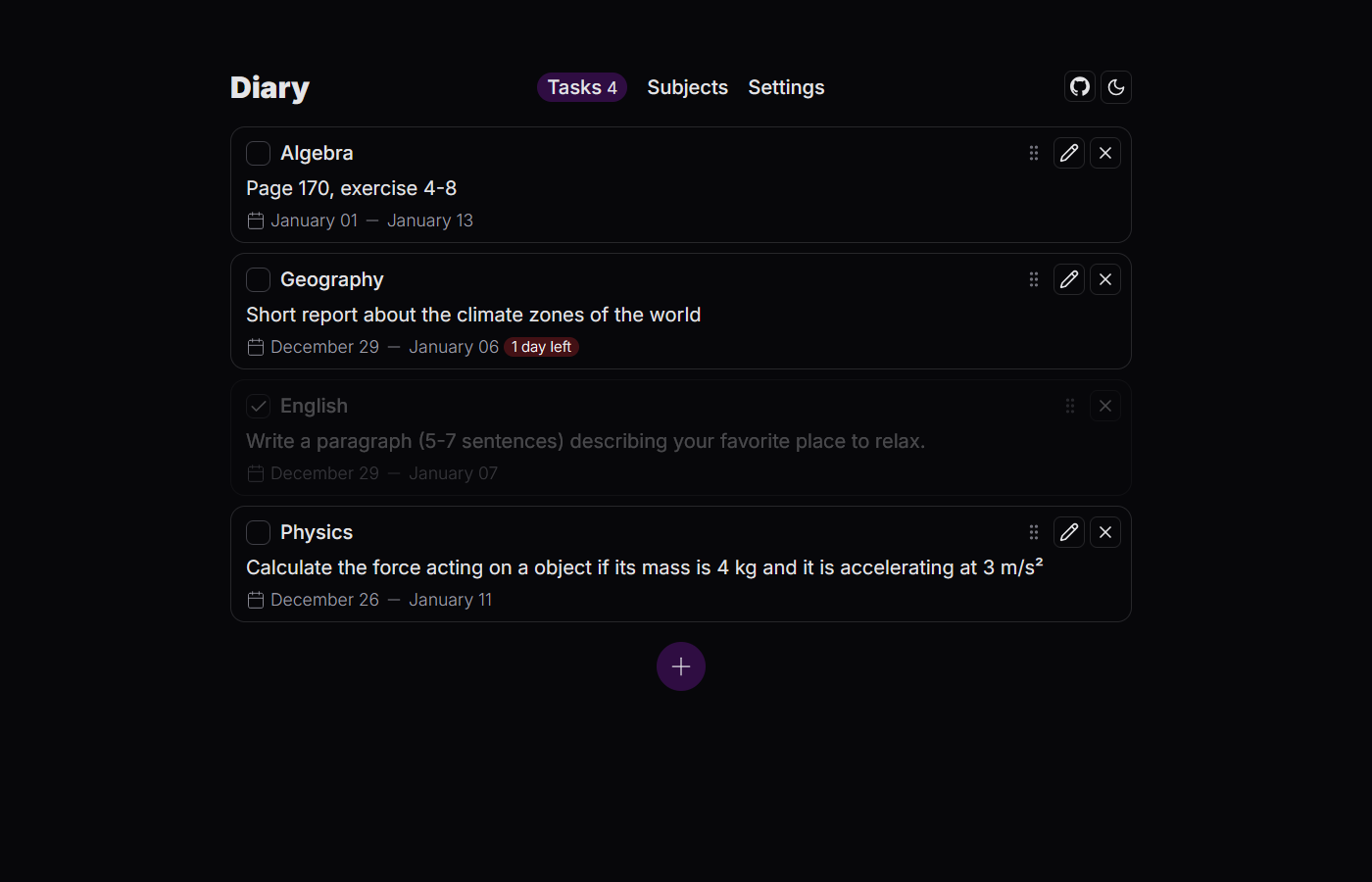Viewport: 1372px width, 882px height.
Task: Select the Tasks navigation item
Action: click(x=581, y=87)
